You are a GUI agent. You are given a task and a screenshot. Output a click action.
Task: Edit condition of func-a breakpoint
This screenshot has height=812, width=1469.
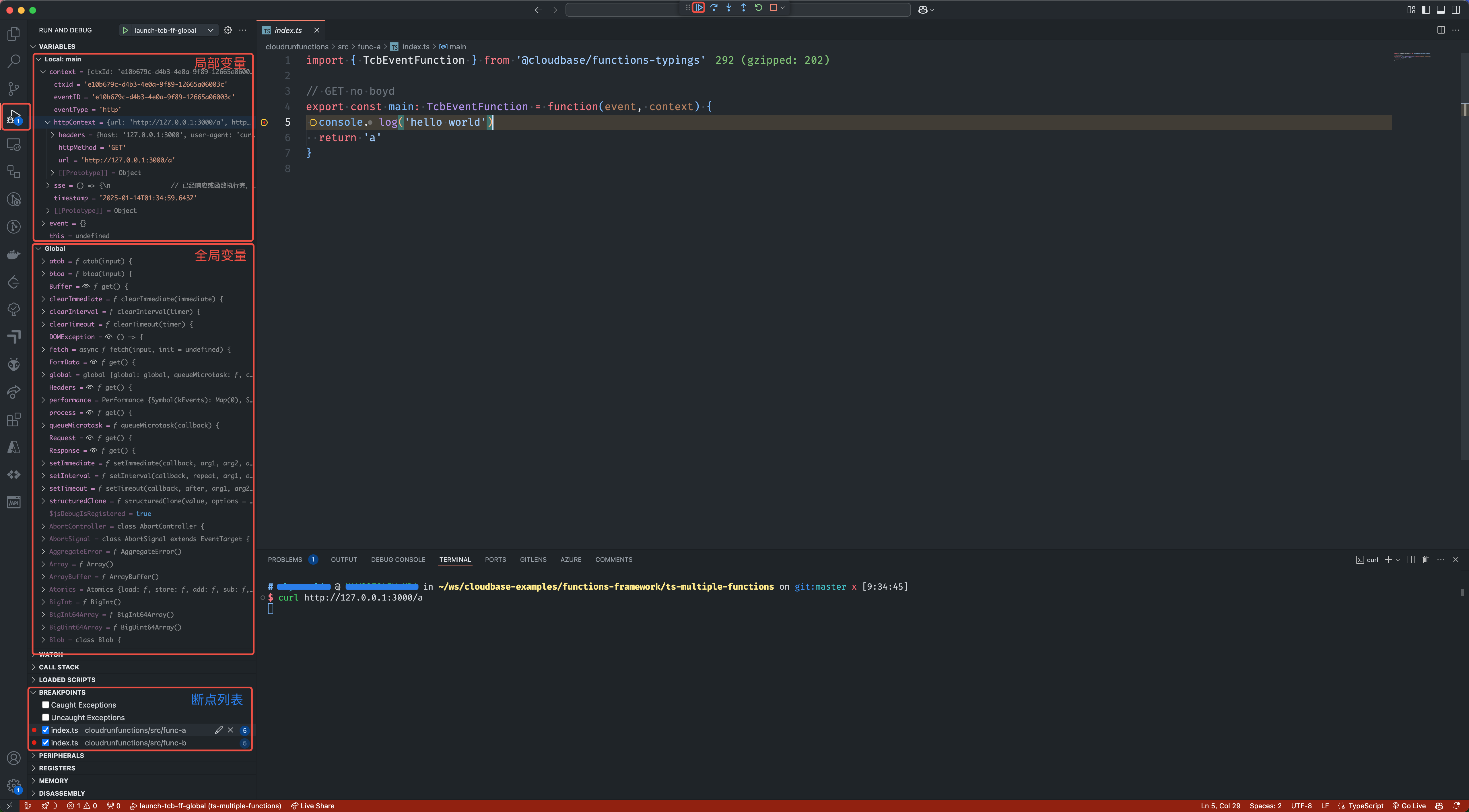[218, 730]
